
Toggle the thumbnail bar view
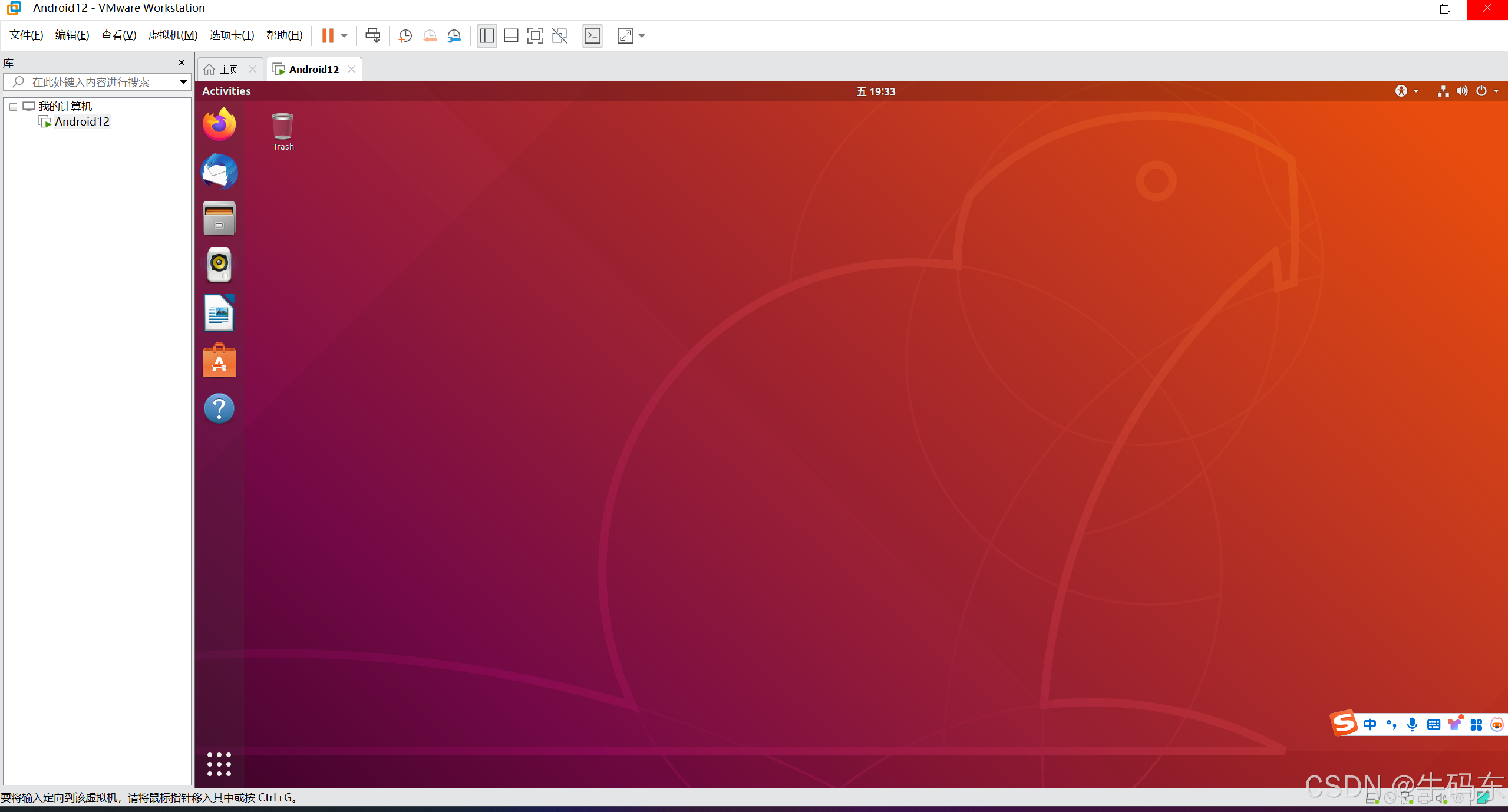pyautogui.click(x=511, y=36)
